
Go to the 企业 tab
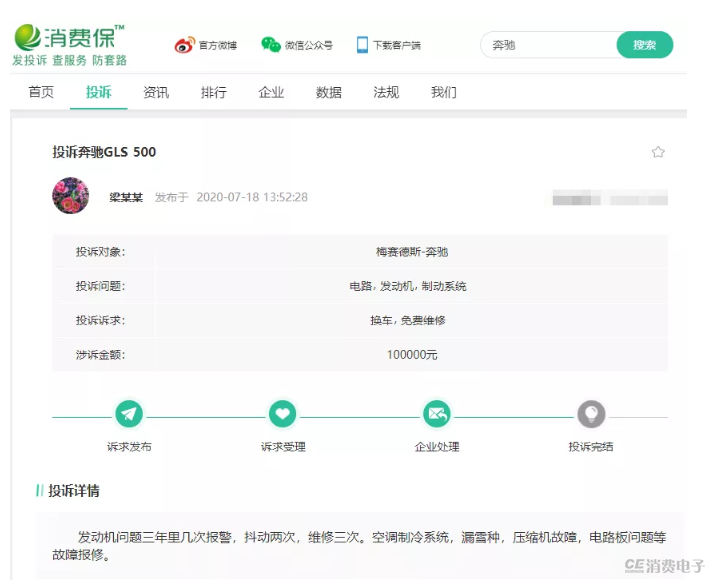coord(271,92)
